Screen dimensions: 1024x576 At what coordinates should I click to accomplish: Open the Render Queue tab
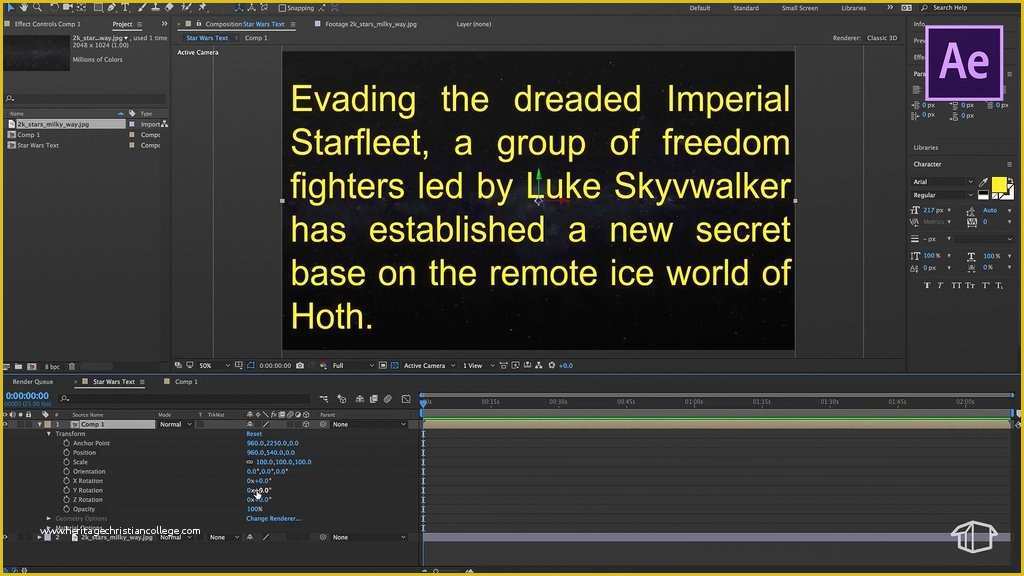point(33,382)
